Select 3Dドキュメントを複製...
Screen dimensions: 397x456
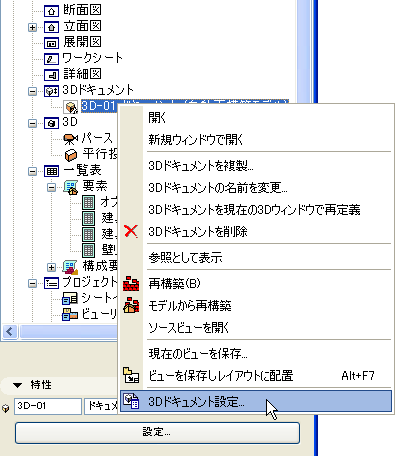[x=256, y=165]
